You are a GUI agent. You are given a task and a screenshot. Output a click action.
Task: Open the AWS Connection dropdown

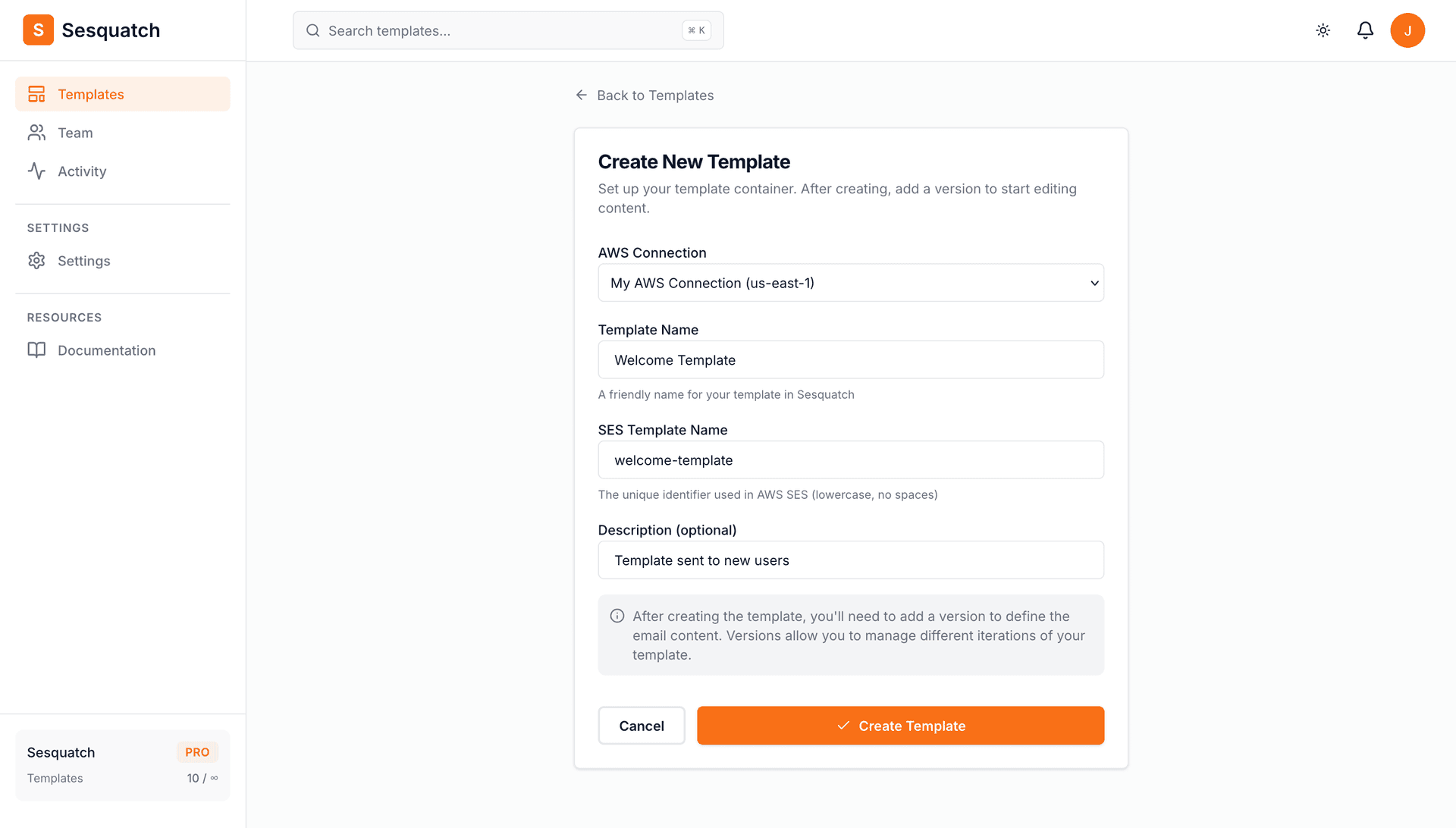pyautogui.click(x=851, y=282)
